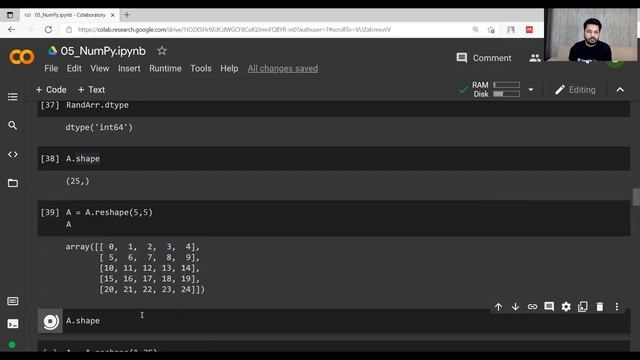Mirror cell in tab icon

point(583,307)
